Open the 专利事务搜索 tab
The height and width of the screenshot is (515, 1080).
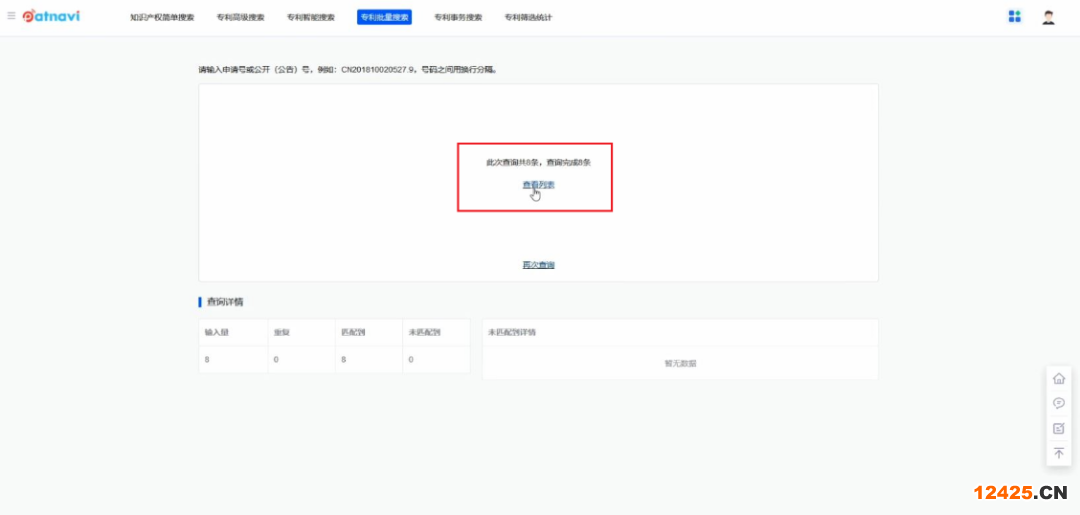pyautogui.click(x=458, y=18)
